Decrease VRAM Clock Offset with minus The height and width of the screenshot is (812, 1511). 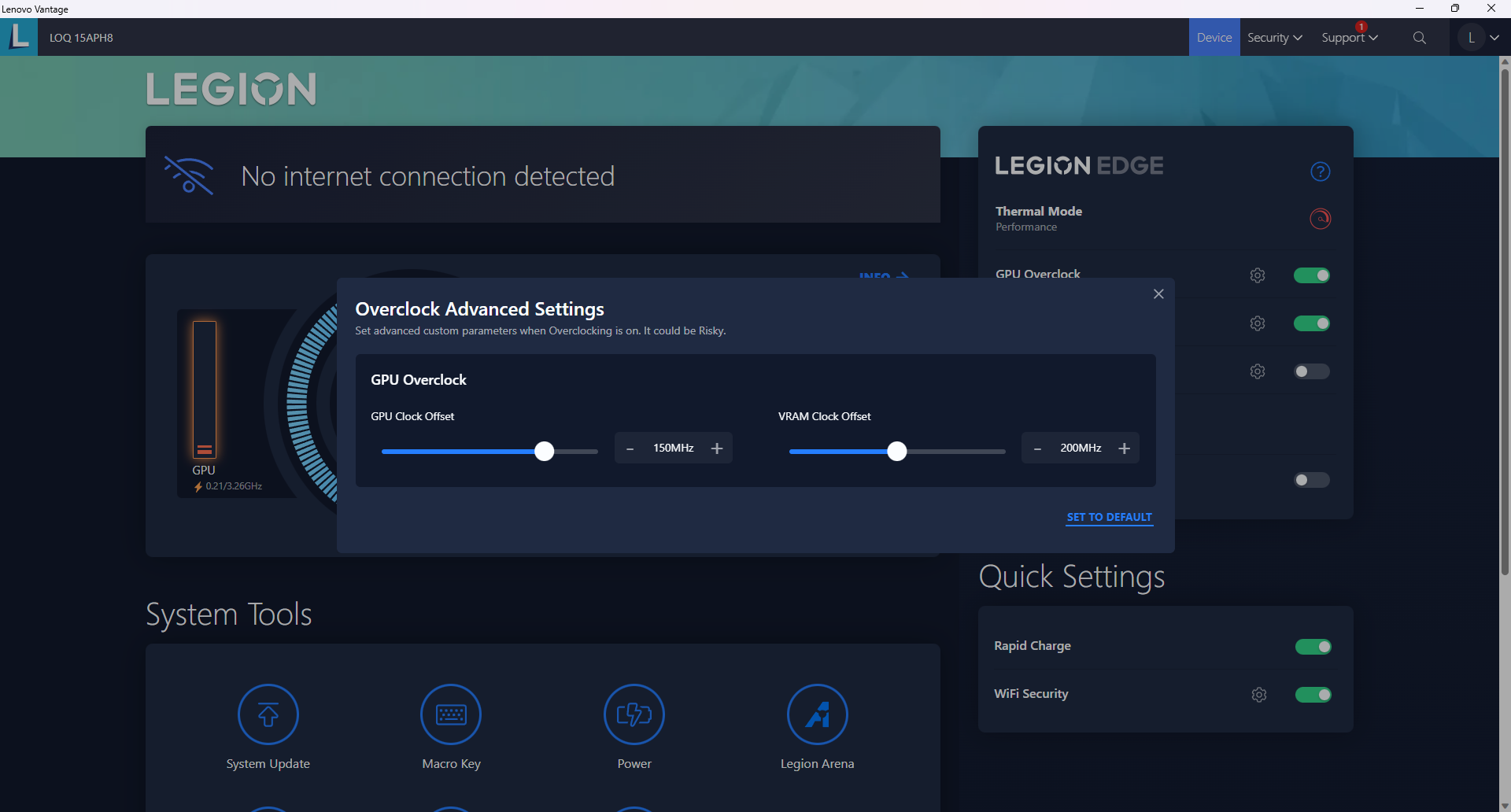[x=1037, y=448]
